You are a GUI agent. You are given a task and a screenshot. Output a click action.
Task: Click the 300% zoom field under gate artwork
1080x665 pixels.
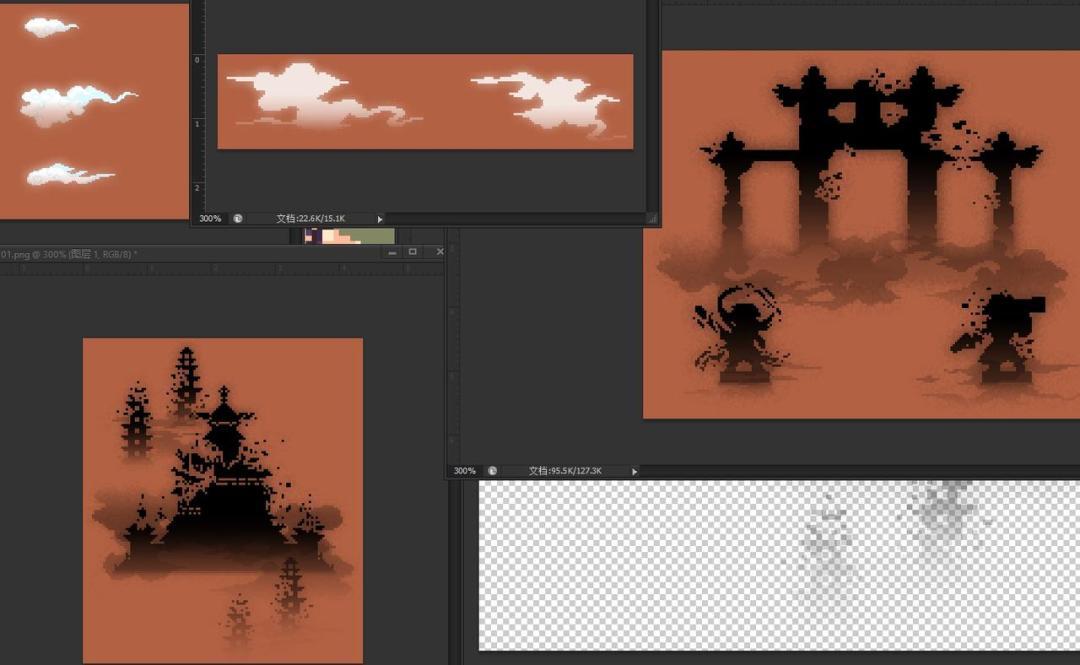(464, 471)
